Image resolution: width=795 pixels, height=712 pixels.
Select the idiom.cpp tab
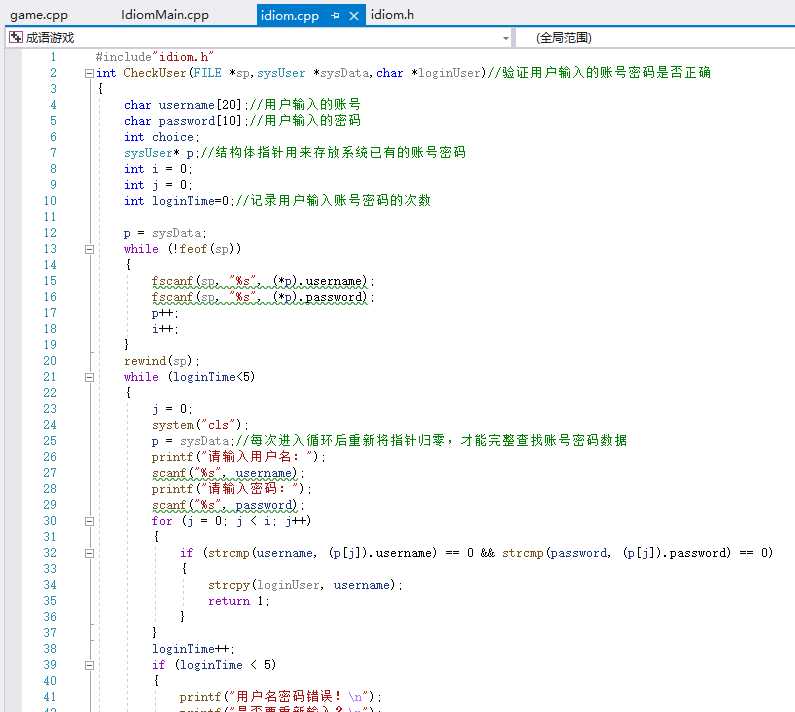[290, 16]
